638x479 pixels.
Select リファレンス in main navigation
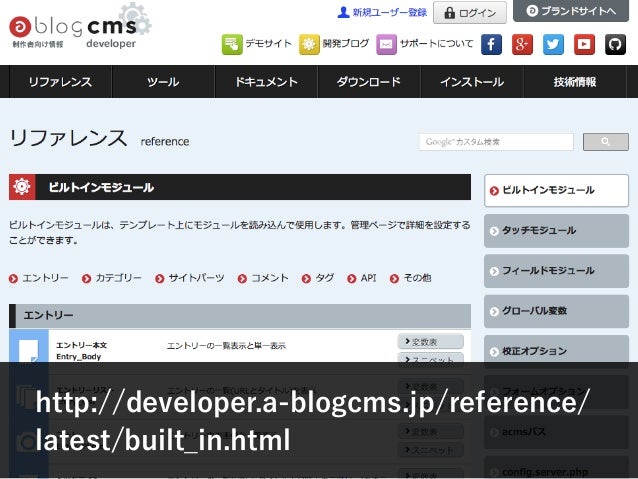[x=60, y=82]
